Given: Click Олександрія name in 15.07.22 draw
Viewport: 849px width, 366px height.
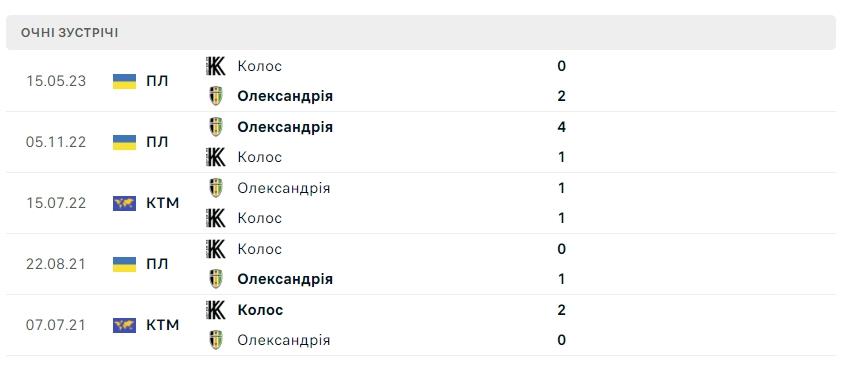Looking at the screenshot, I should (284, 188).
